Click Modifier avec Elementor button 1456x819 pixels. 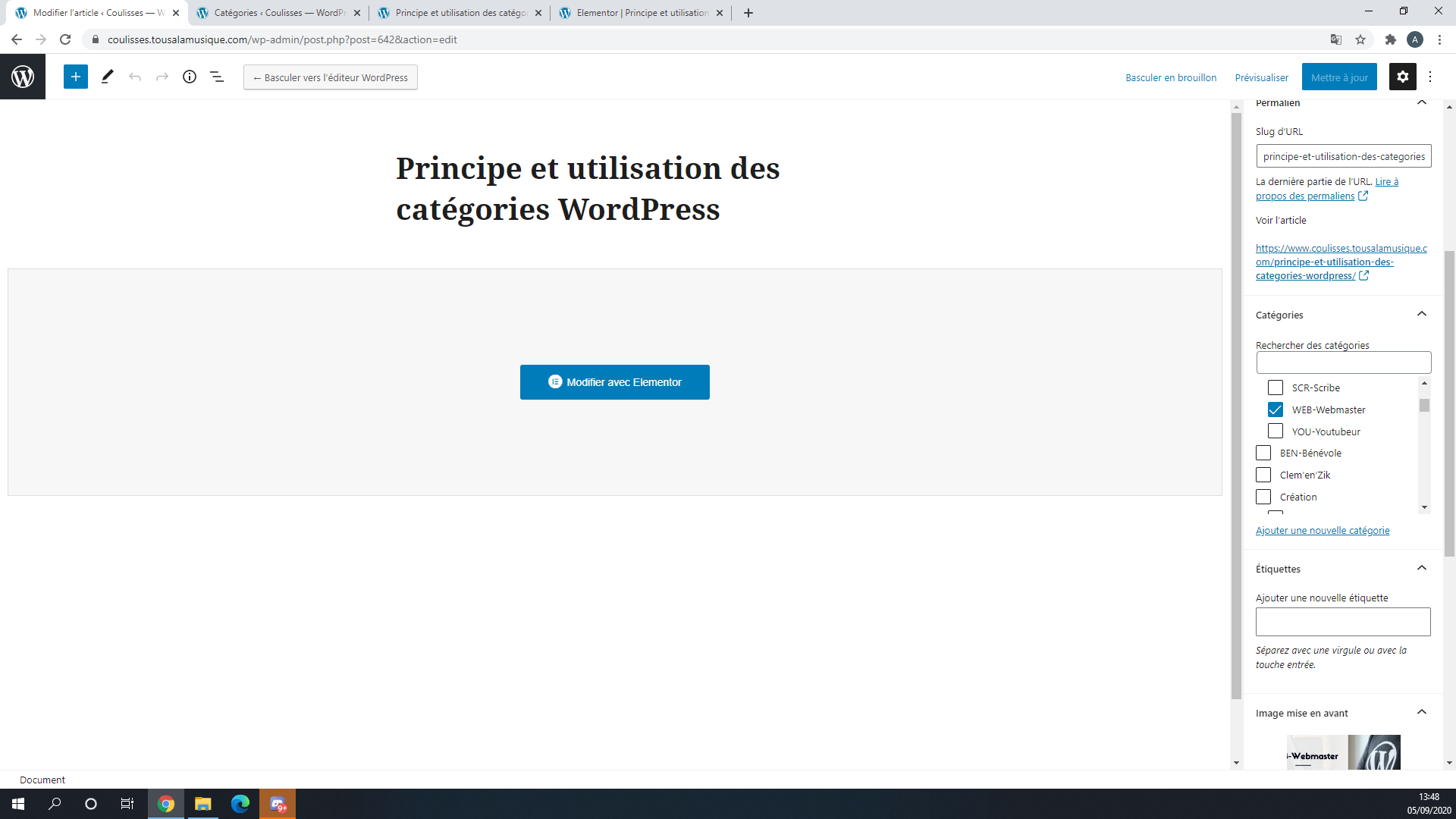point(614,382)
